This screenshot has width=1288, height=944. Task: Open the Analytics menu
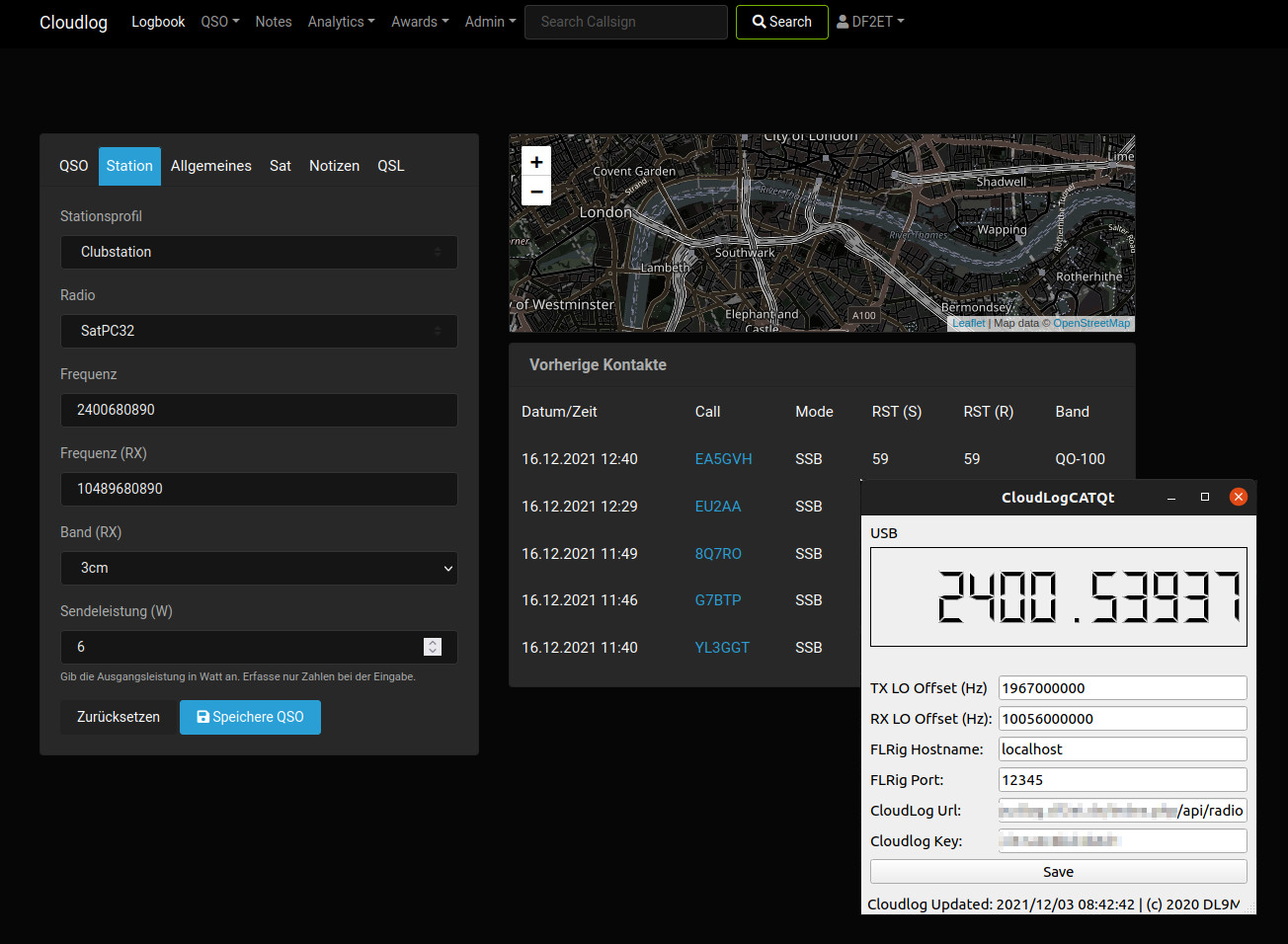[341, 22]
